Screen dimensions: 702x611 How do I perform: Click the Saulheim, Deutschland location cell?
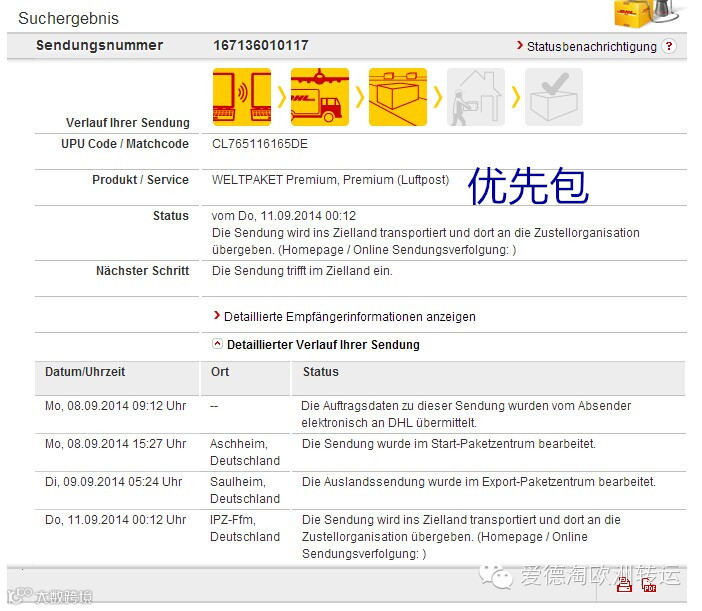tap(245, 490)
